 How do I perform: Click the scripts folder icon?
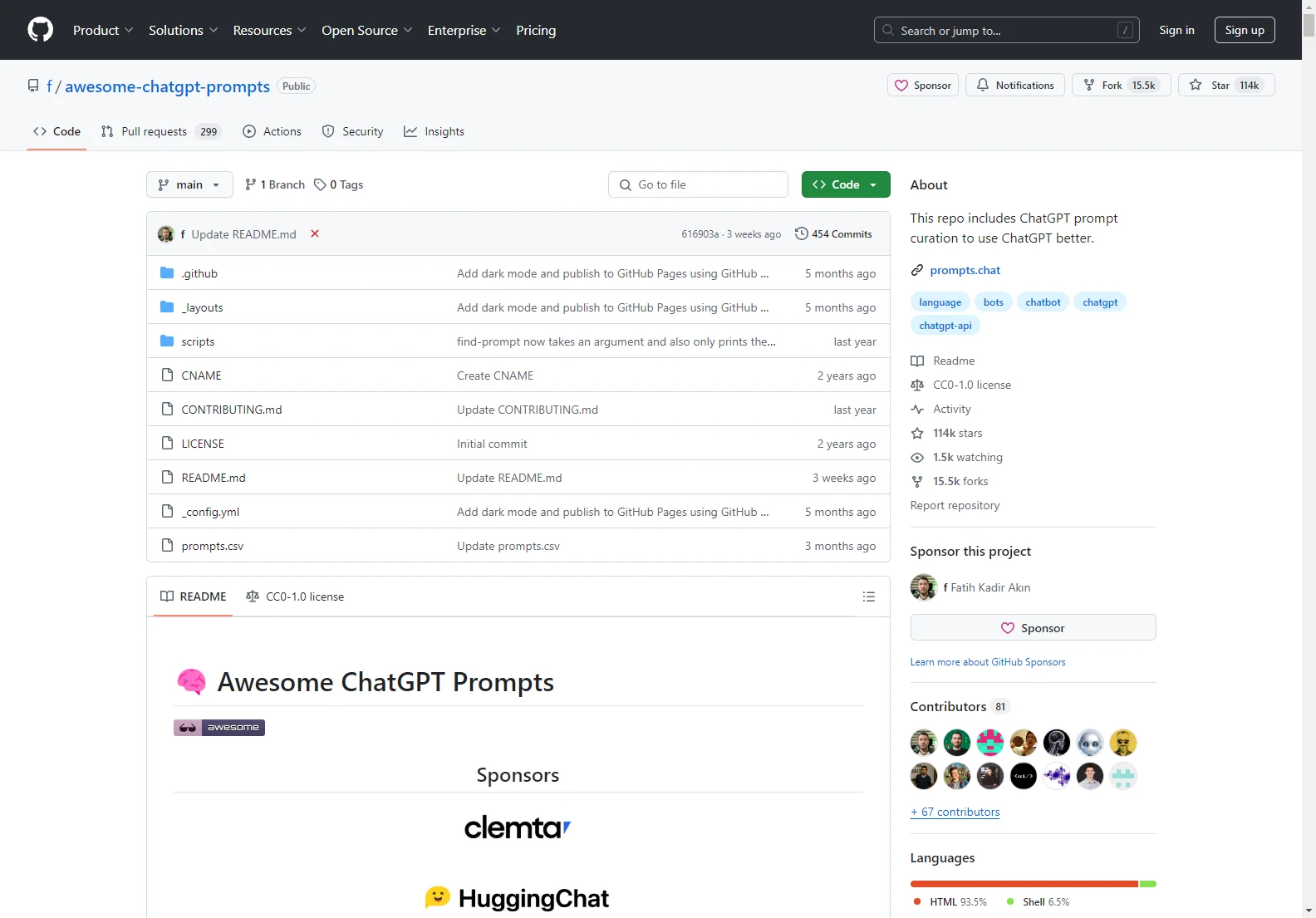point(167,341)
